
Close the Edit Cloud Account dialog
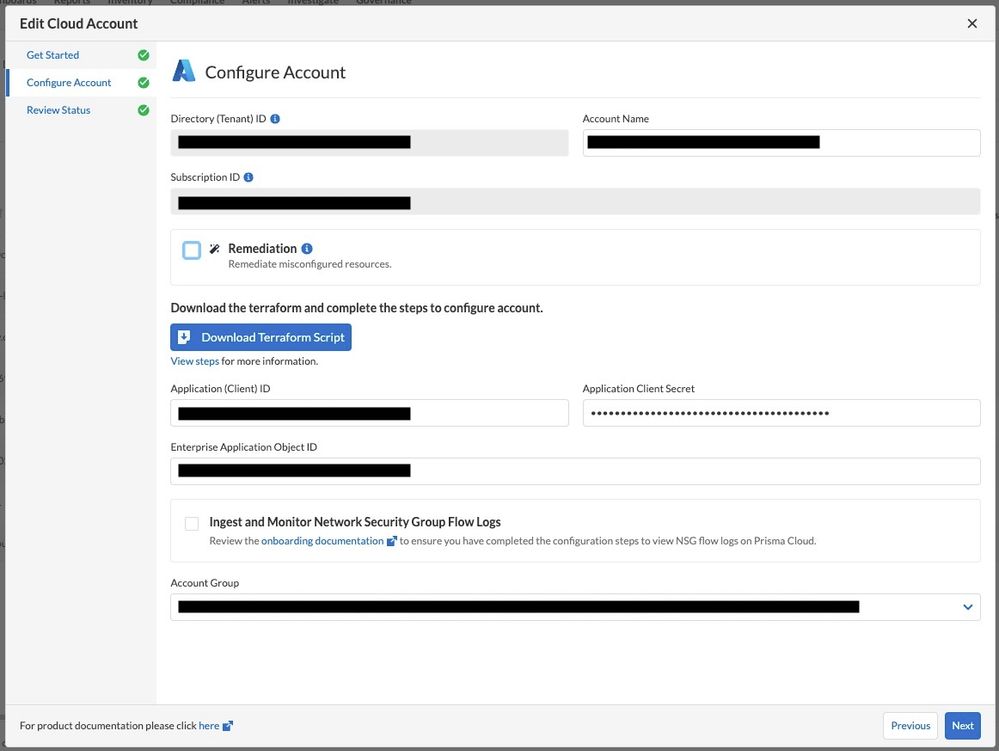[972, 23]
